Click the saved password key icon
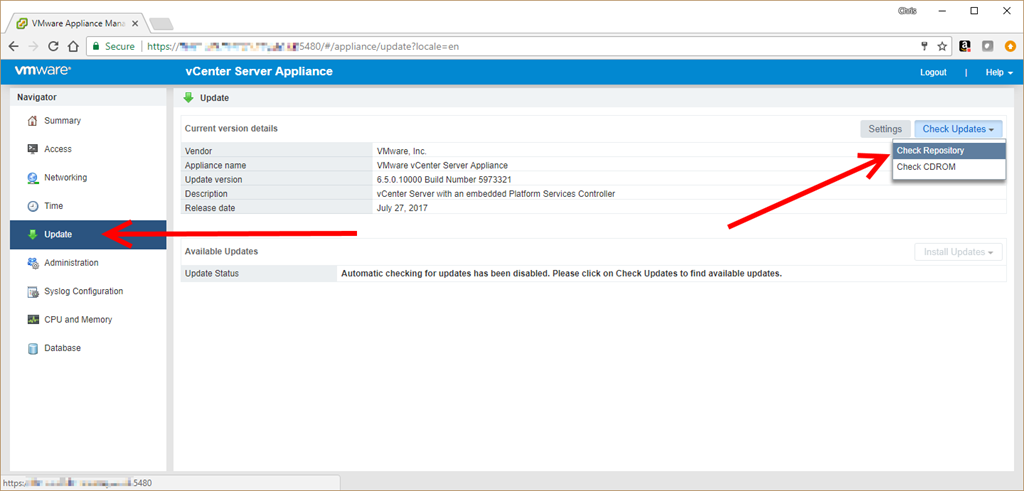1024x491 pixels. (x=924, y=46)
